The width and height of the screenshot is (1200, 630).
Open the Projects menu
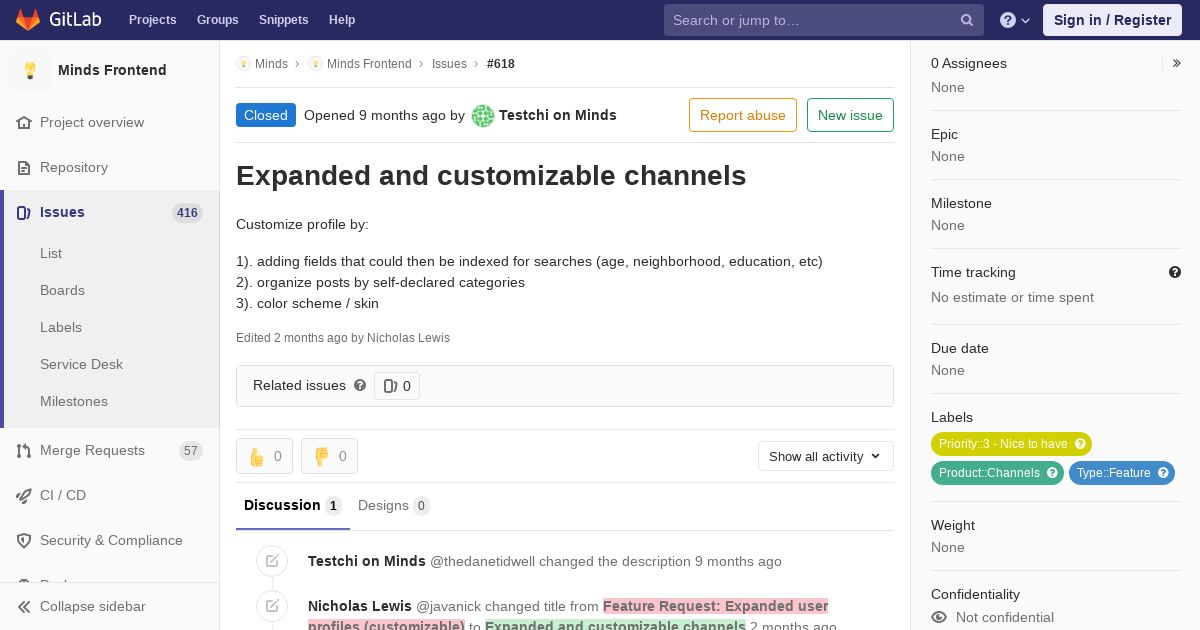(153, 20)
